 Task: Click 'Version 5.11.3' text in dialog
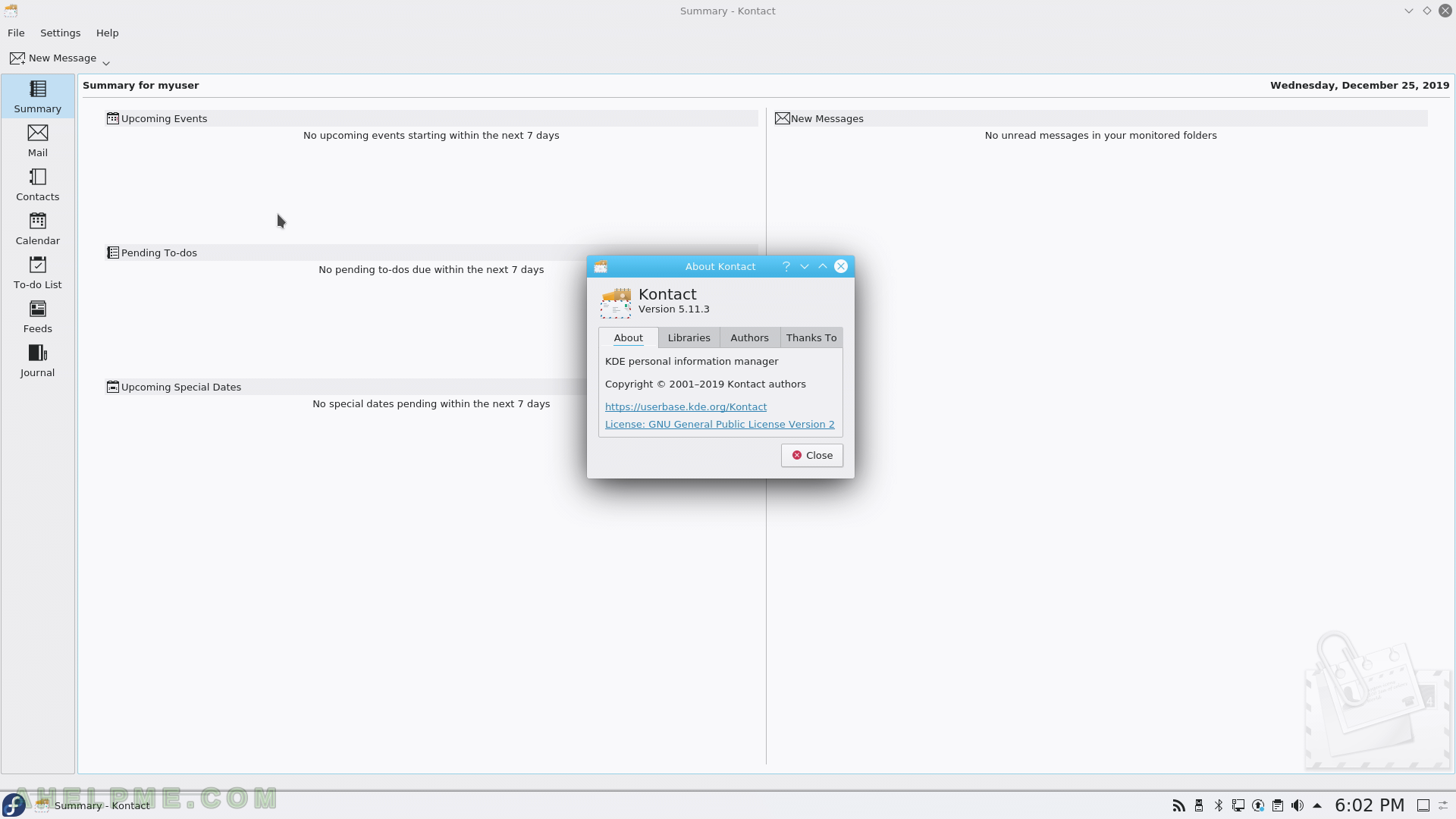click(674, 309)
